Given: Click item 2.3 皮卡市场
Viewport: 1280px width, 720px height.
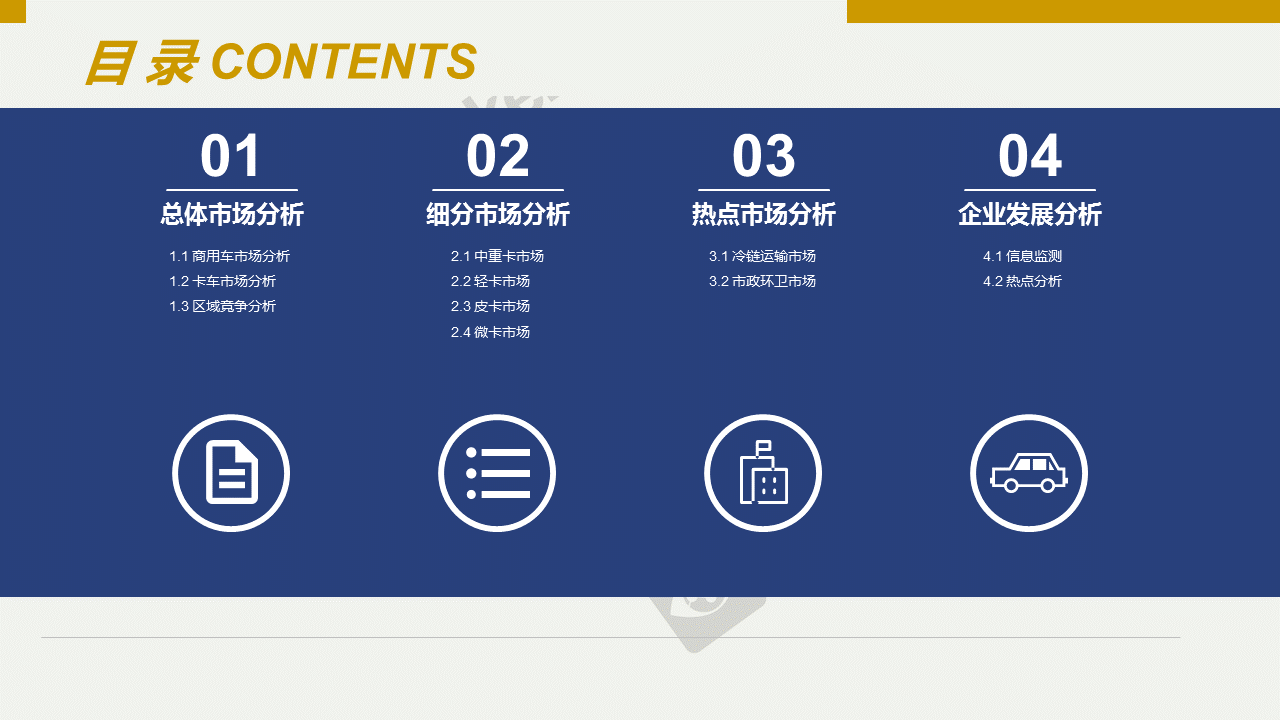Looking at the screenshot, I should (x=490, y=306).
